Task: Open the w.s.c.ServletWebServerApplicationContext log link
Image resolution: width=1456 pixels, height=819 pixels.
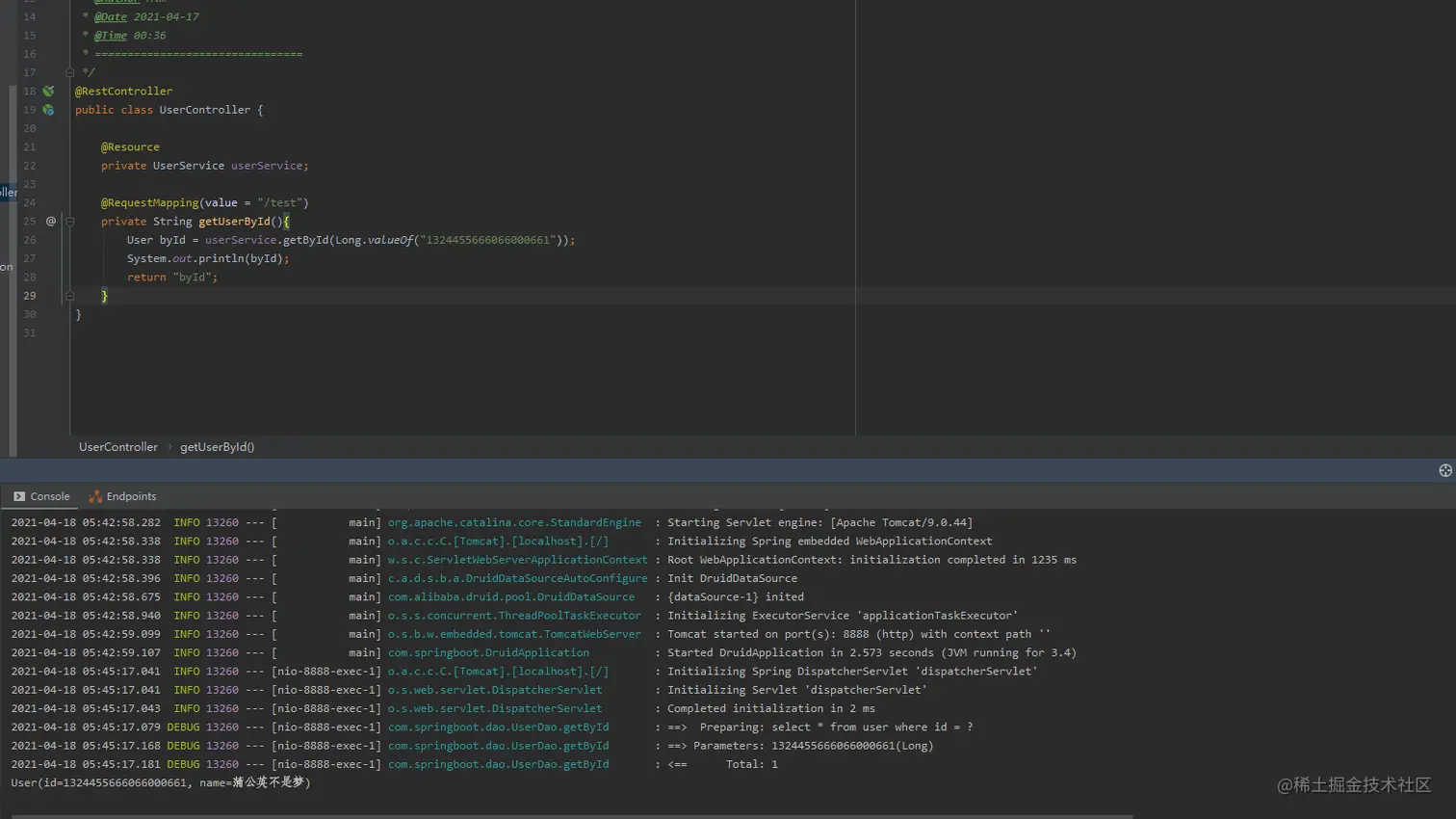Action: (517, 560)
